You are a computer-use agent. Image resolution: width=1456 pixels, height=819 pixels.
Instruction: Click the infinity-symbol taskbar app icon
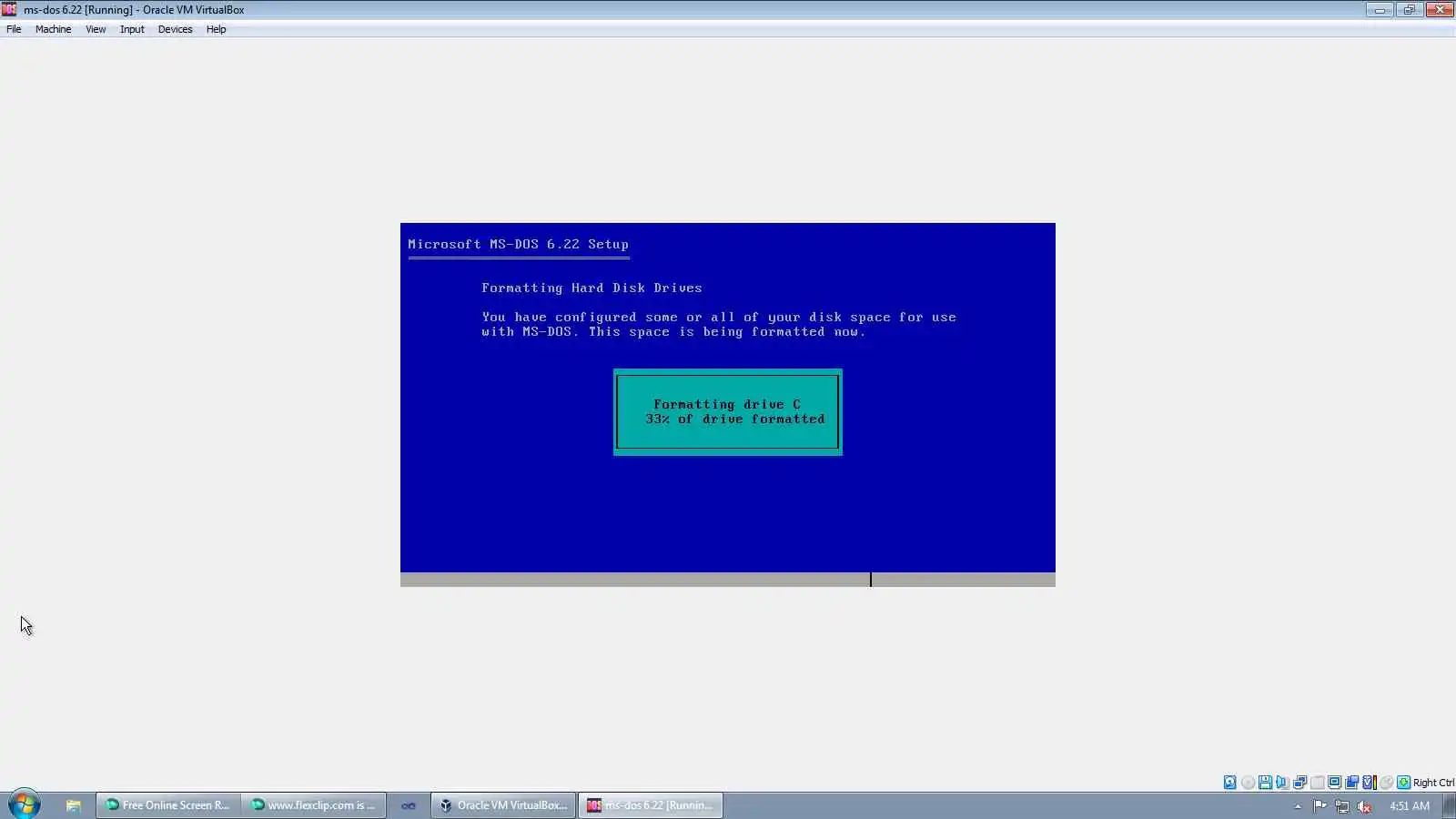(x=409, y=805)
